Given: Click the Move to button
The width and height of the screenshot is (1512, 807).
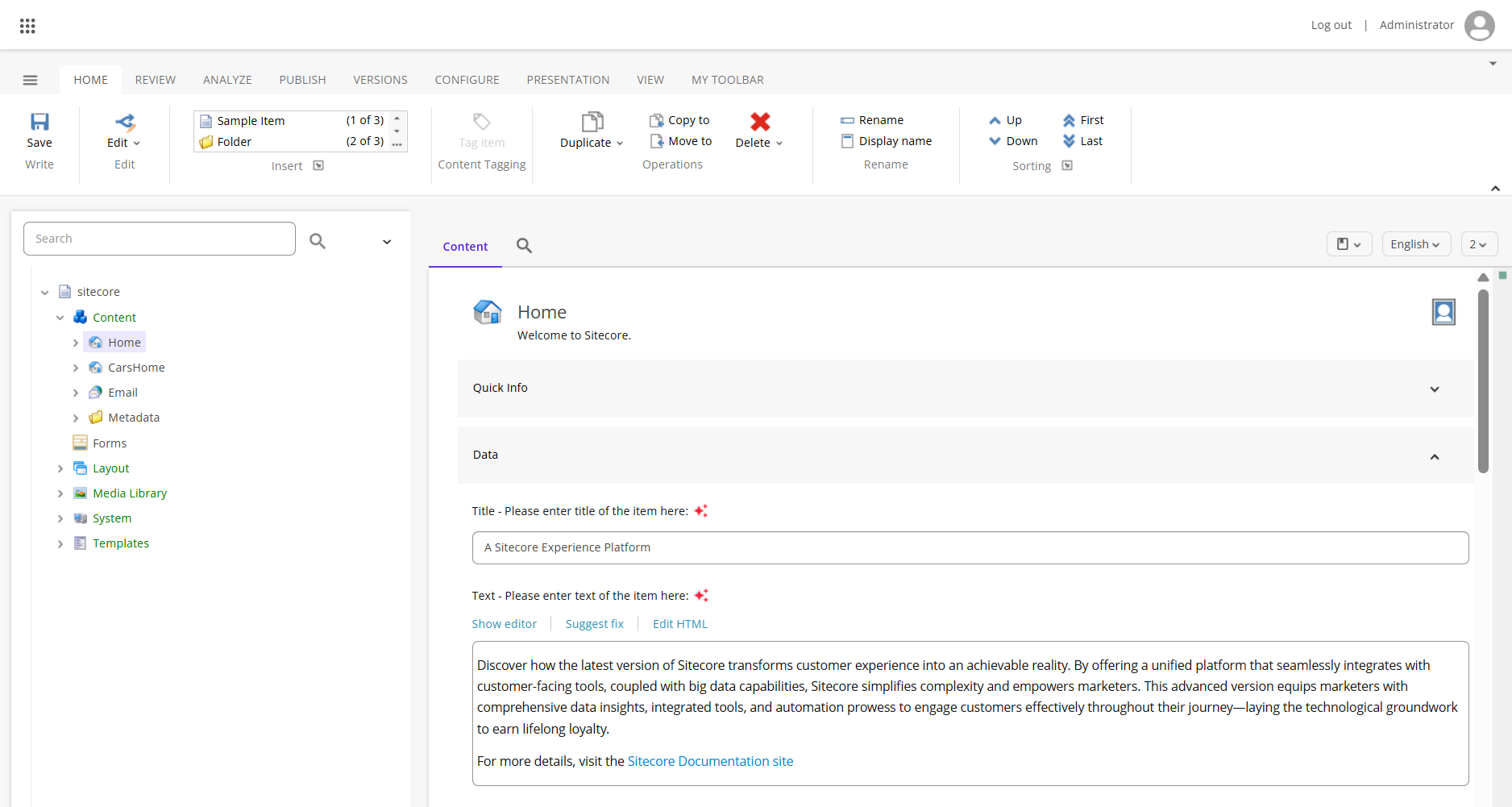Looking at the screenshot, I should pos(681,141).
